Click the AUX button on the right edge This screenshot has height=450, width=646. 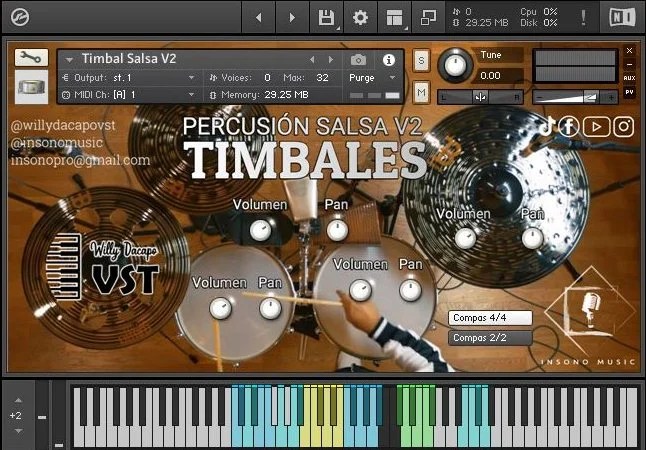click(x=629, y=78)
